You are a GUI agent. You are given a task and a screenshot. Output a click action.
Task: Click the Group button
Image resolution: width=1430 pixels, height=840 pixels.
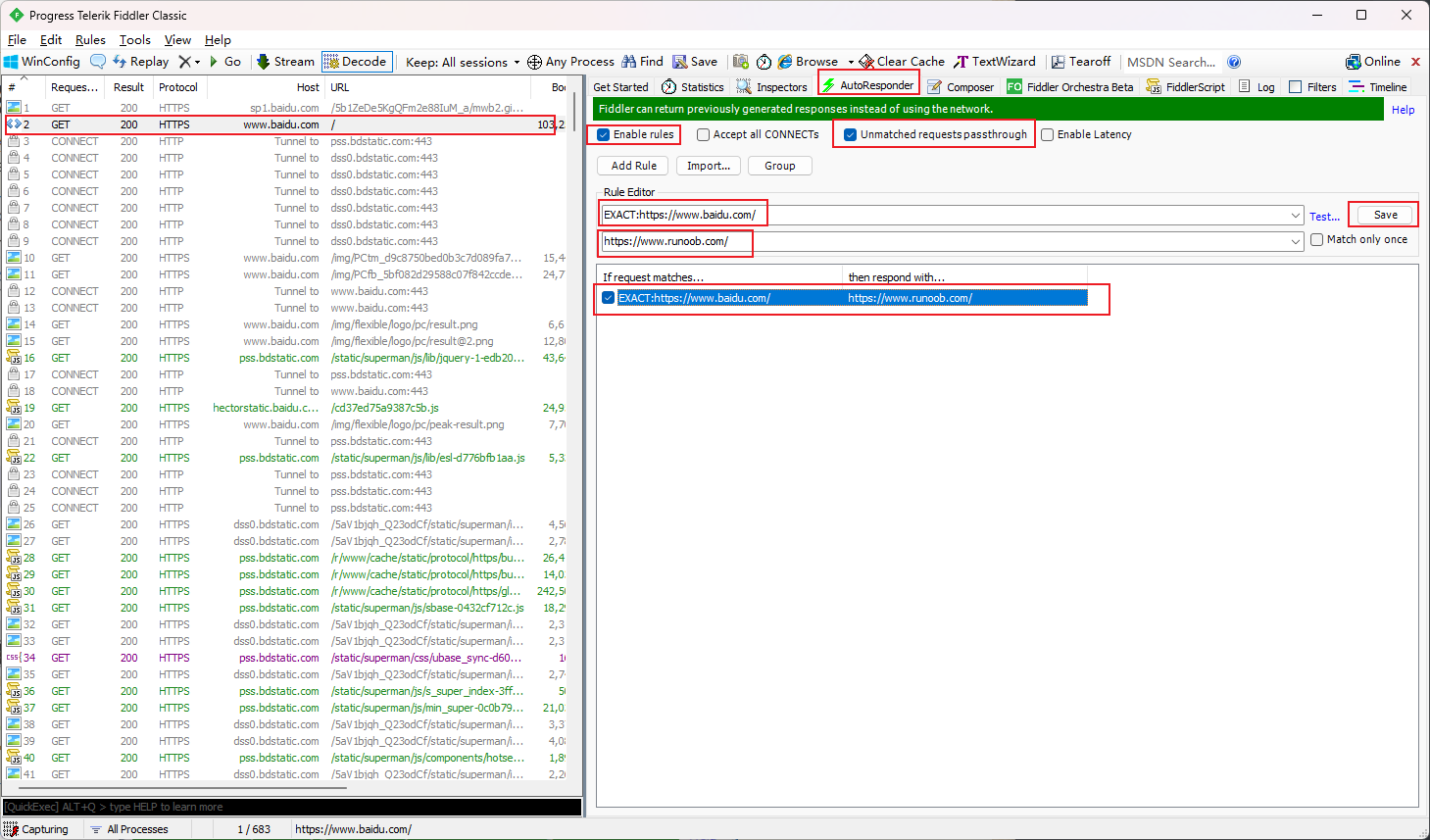780,166
